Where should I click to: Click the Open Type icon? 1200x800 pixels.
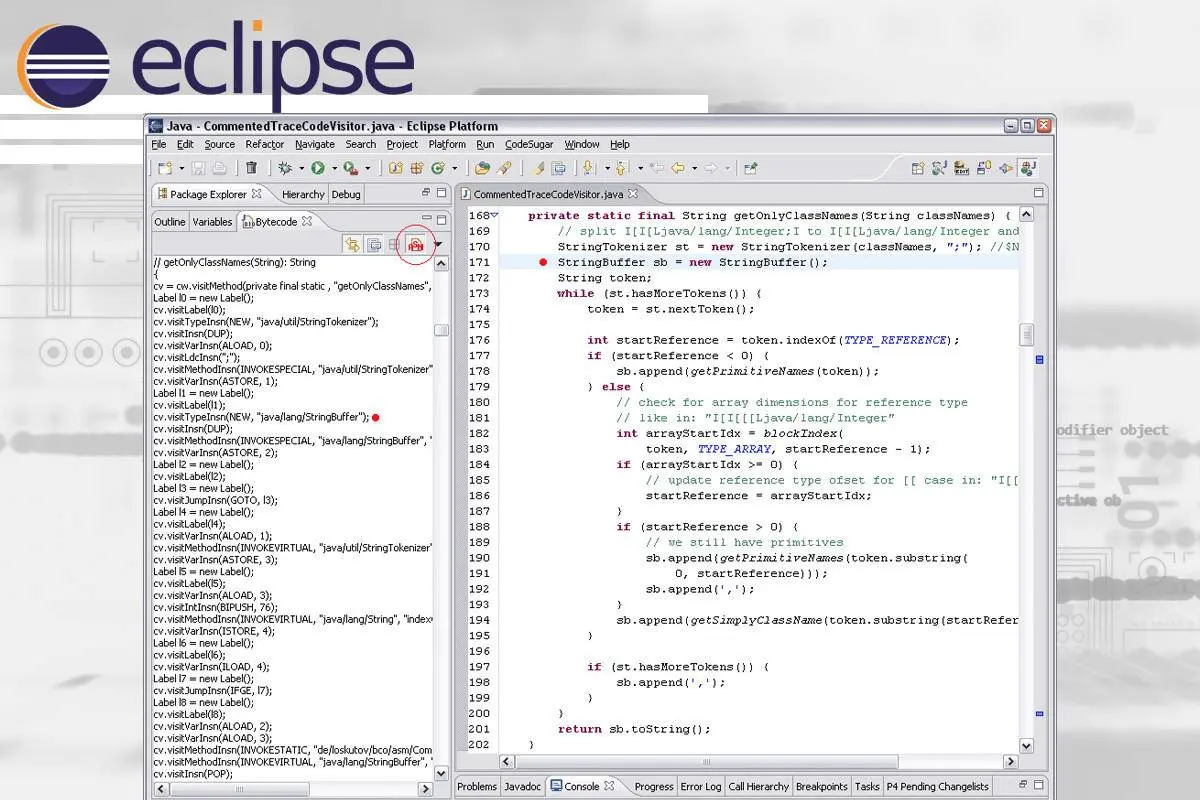coord(483,168)
